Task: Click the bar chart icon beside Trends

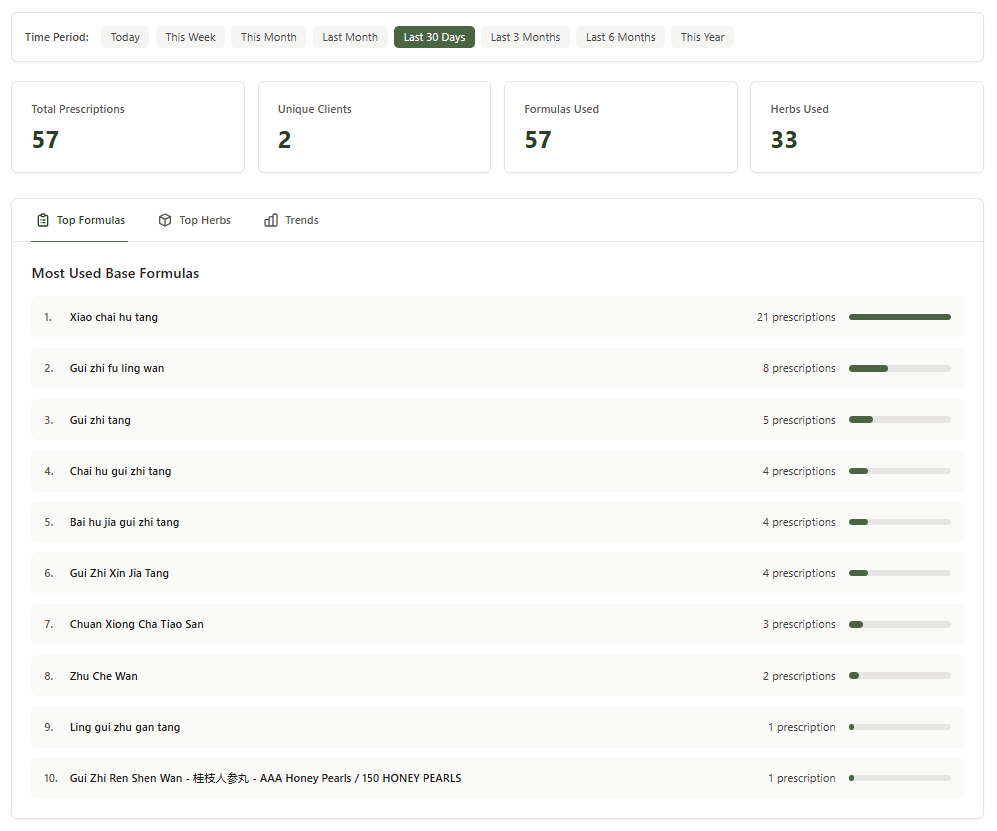Action: tap(271, 220)
